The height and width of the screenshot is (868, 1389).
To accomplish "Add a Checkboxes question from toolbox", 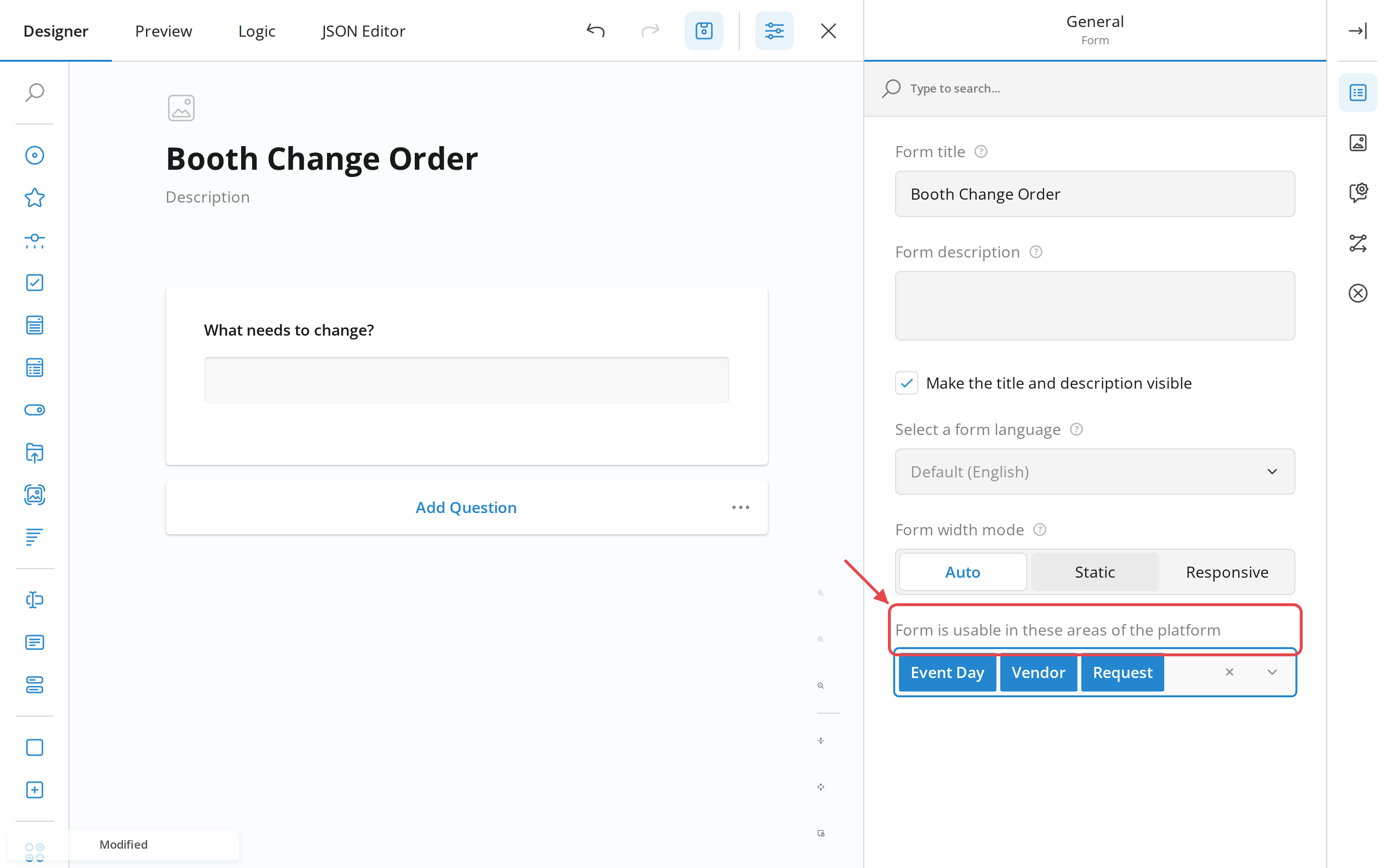I will point(34,283).
